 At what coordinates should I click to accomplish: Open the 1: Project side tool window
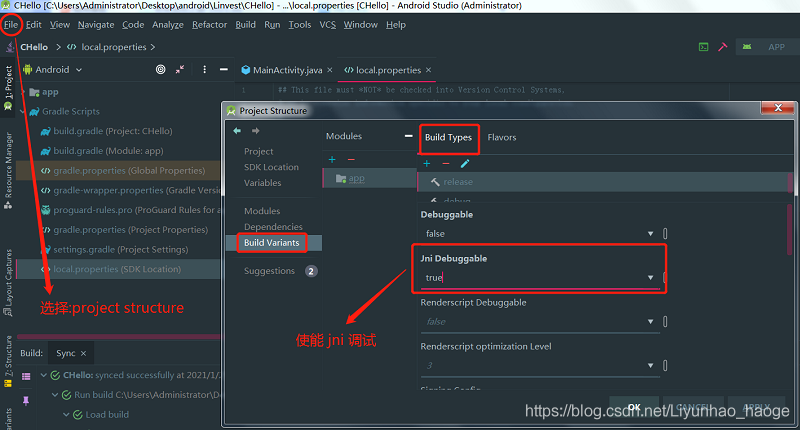8,88
